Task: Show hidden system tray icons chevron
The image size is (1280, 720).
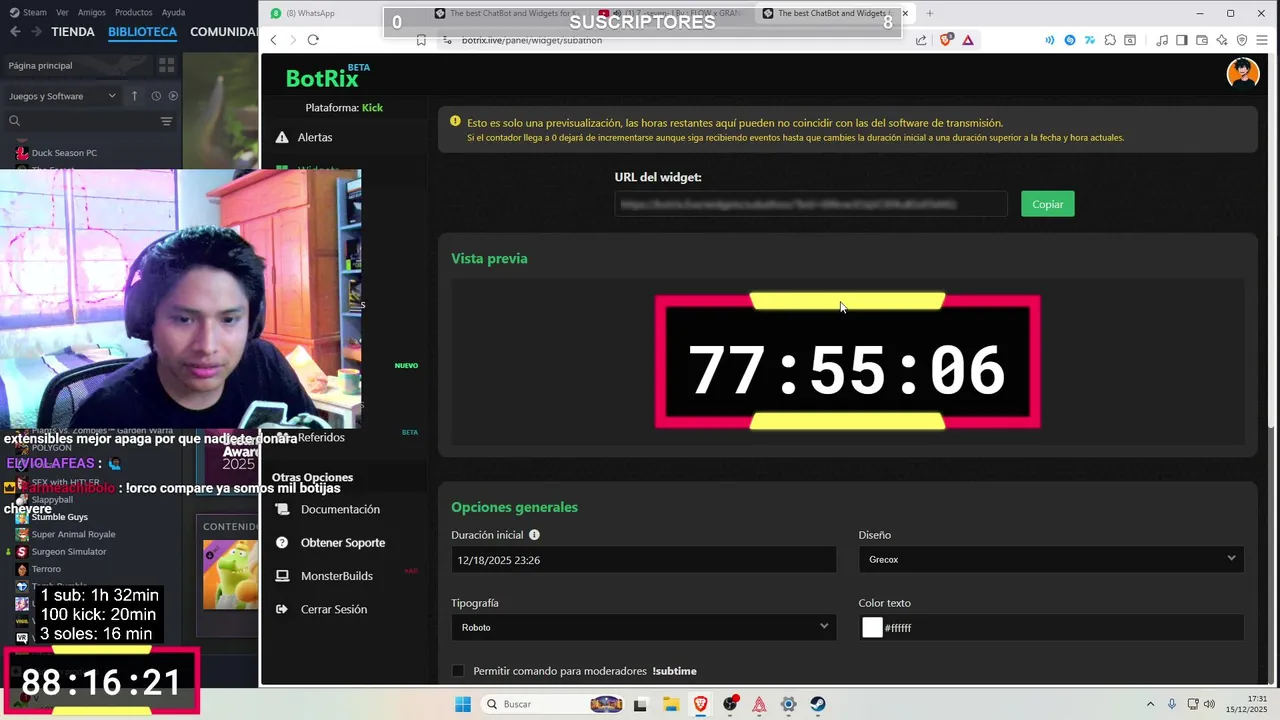Action: [1150, 704]
